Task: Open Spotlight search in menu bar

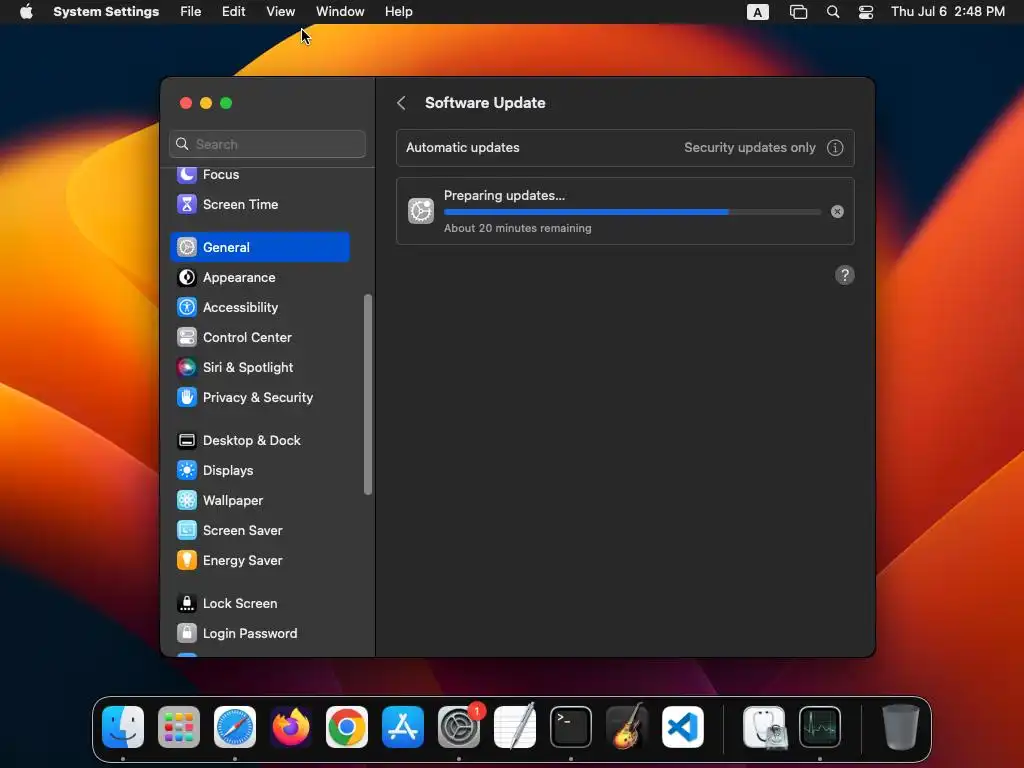Action: tap(833, 12)
